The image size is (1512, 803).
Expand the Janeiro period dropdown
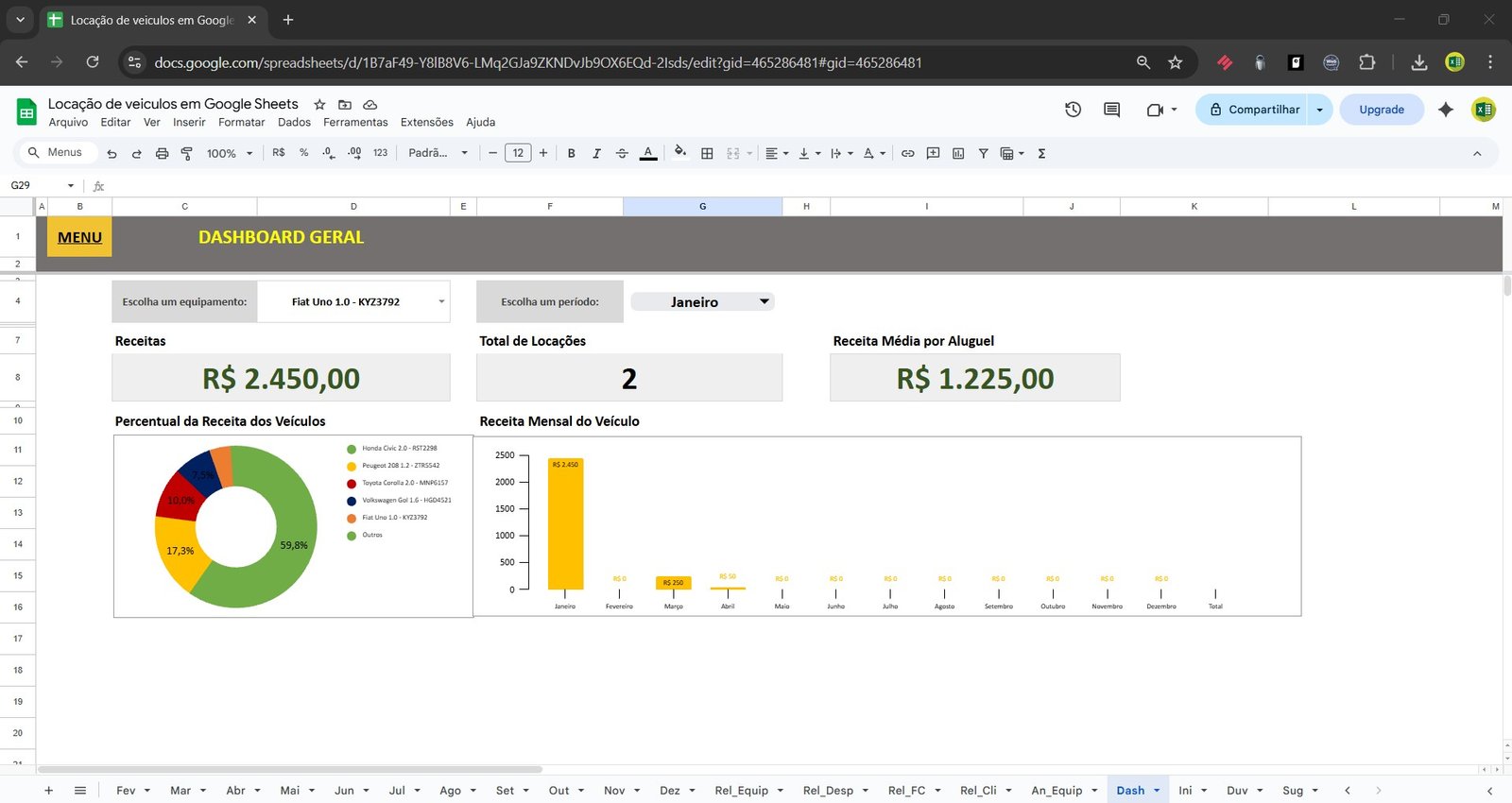click(764, 301)
